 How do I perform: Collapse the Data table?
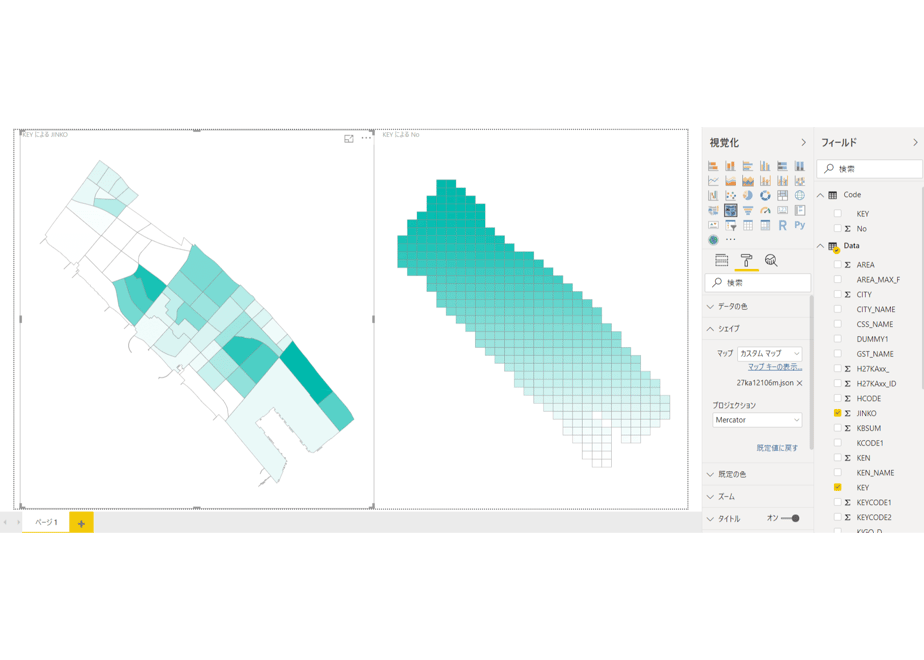click(820, 246)
